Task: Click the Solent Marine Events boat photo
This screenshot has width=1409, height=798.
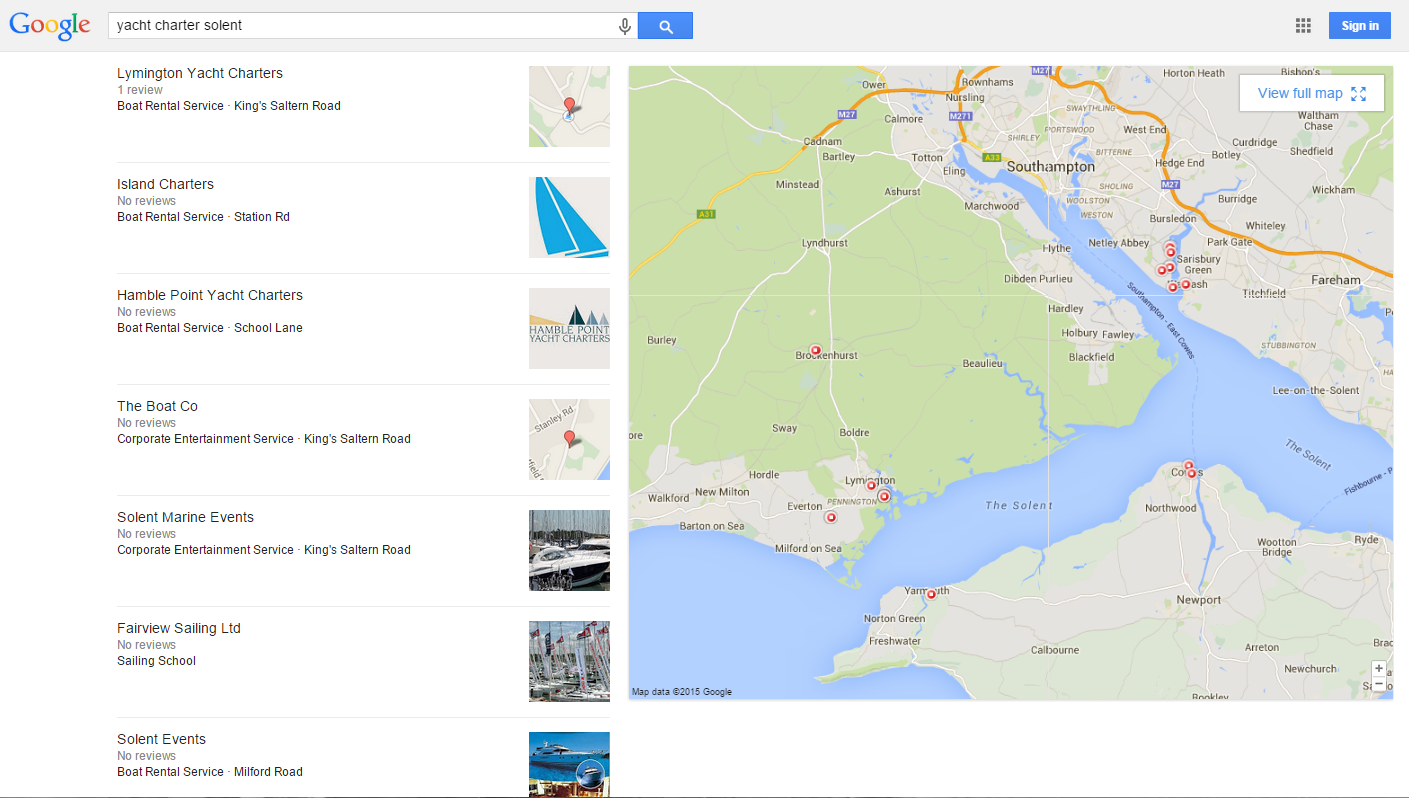Action: 569,550
